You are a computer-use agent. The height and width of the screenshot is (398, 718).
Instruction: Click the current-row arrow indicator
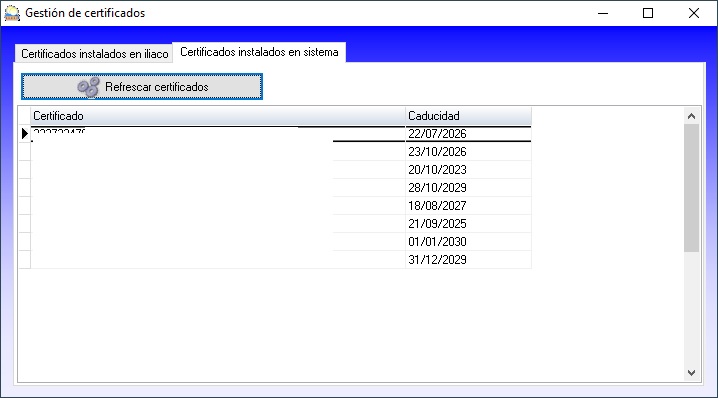tap(25, 134)
